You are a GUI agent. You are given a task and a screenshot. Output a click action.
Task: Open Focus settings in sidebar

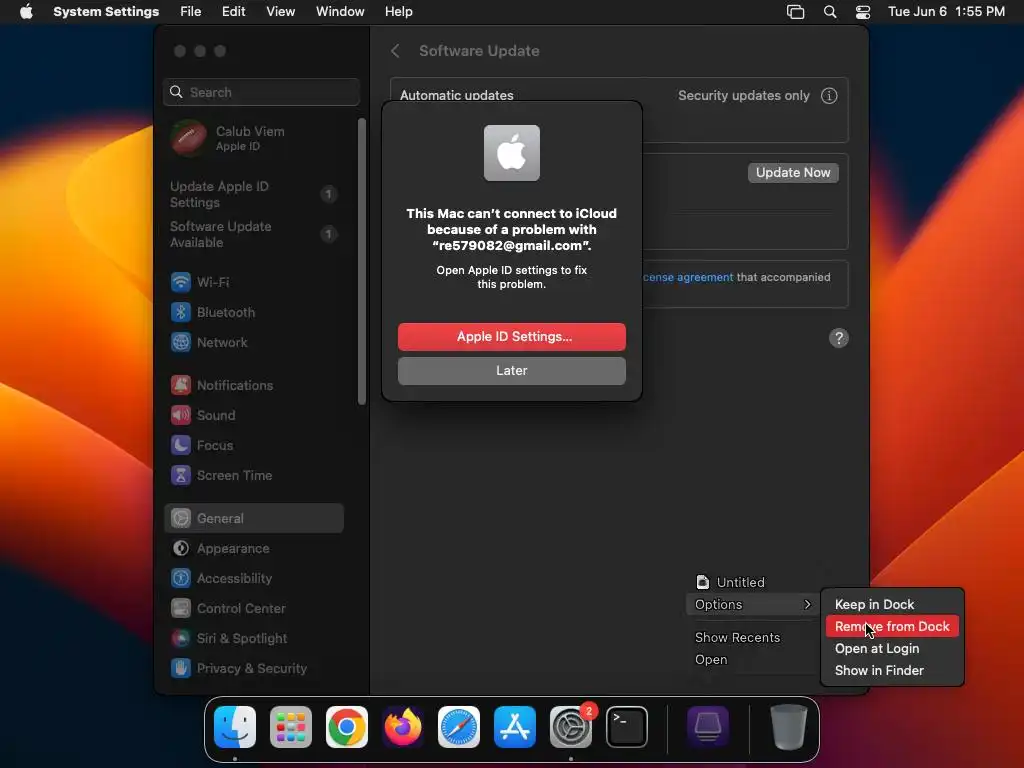pos(253,445)
